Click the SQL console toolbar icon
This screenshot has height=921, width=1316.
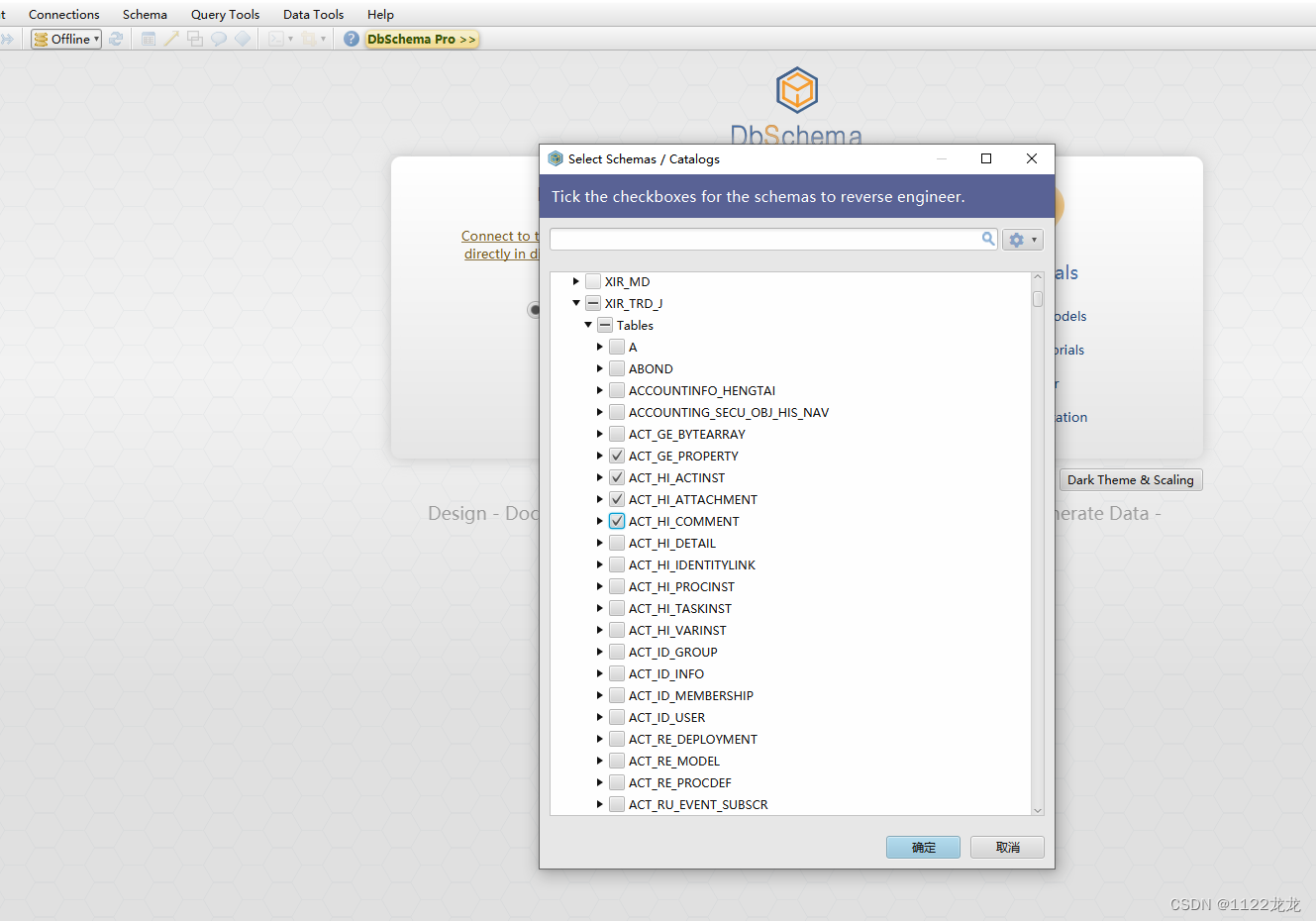pyautogui.click(x=276, y=39)
